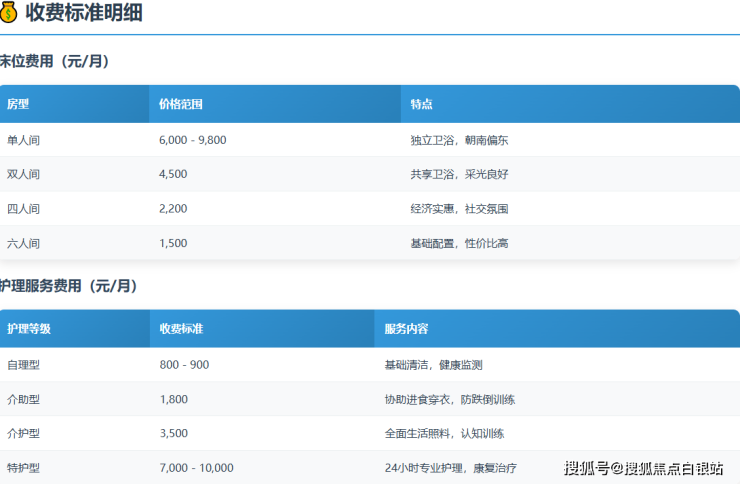Select the 床位费用（元/月）section heading
Screen dimensions: 740x484
(55, 62)
